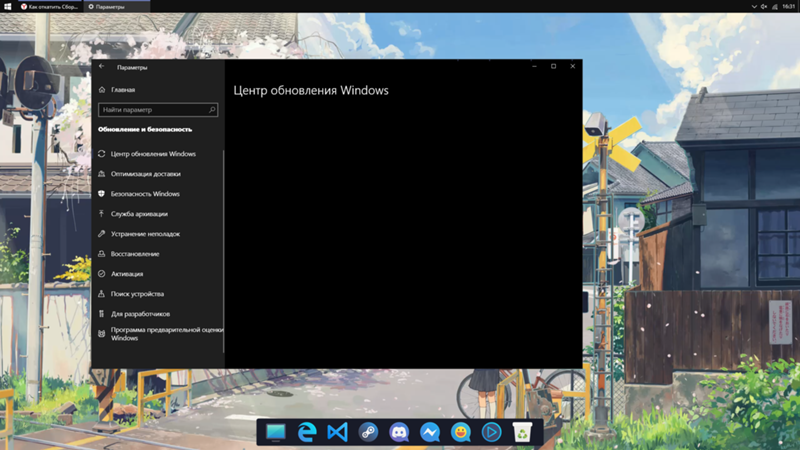Screen dimensions: 800x450
Task: Launch Discord from the dock
Action: pyautogui.click(x=399, y=432)
